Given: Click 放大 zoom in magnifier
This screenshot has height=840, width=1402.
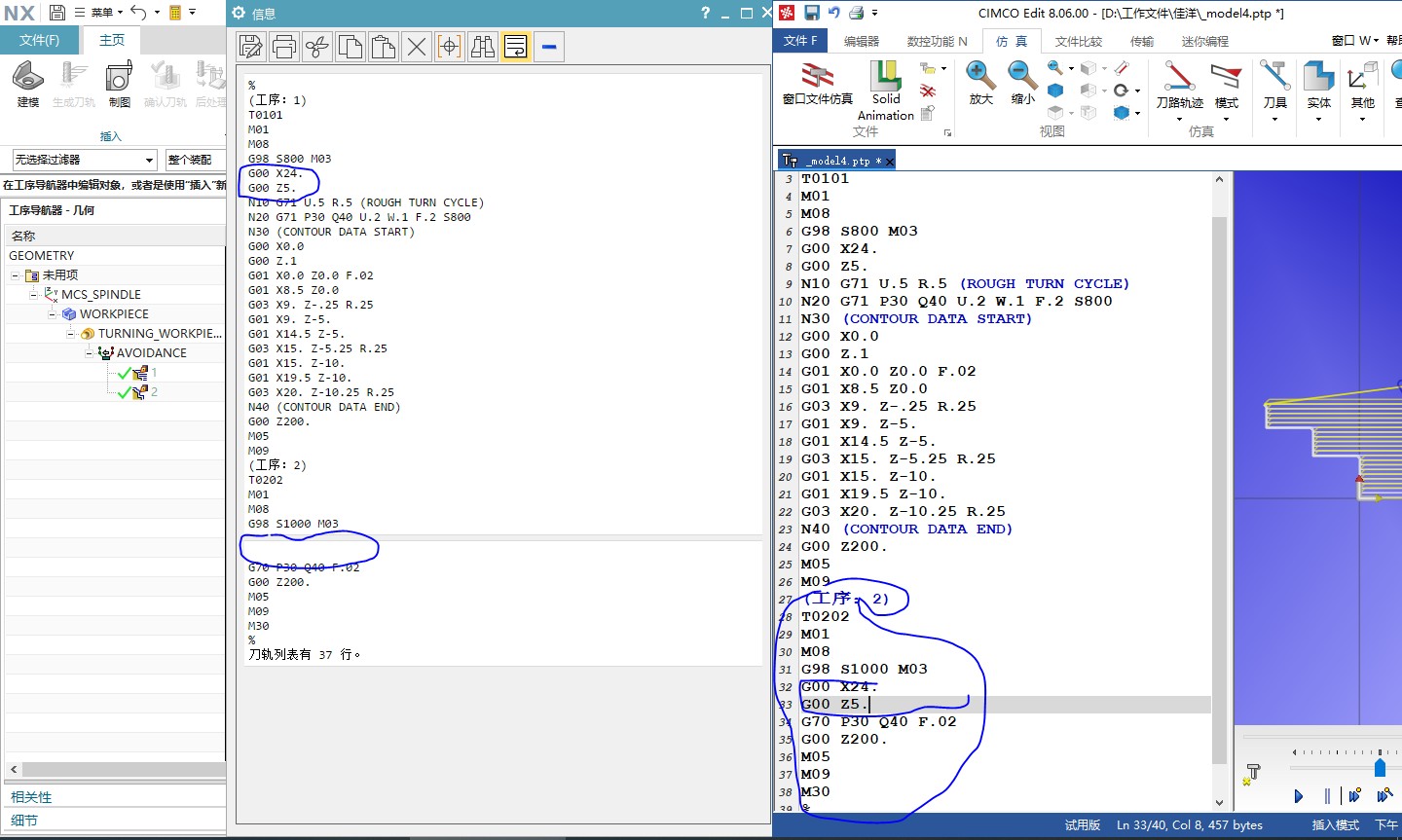Looking at the screenshot, I should (980, 83).
